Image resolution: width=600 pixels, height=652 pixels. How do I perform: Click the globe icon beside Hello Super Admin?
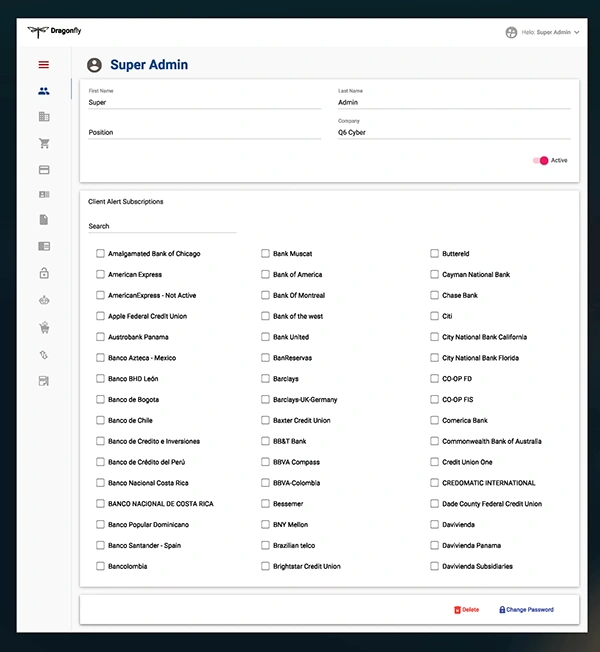pos(511,32)
